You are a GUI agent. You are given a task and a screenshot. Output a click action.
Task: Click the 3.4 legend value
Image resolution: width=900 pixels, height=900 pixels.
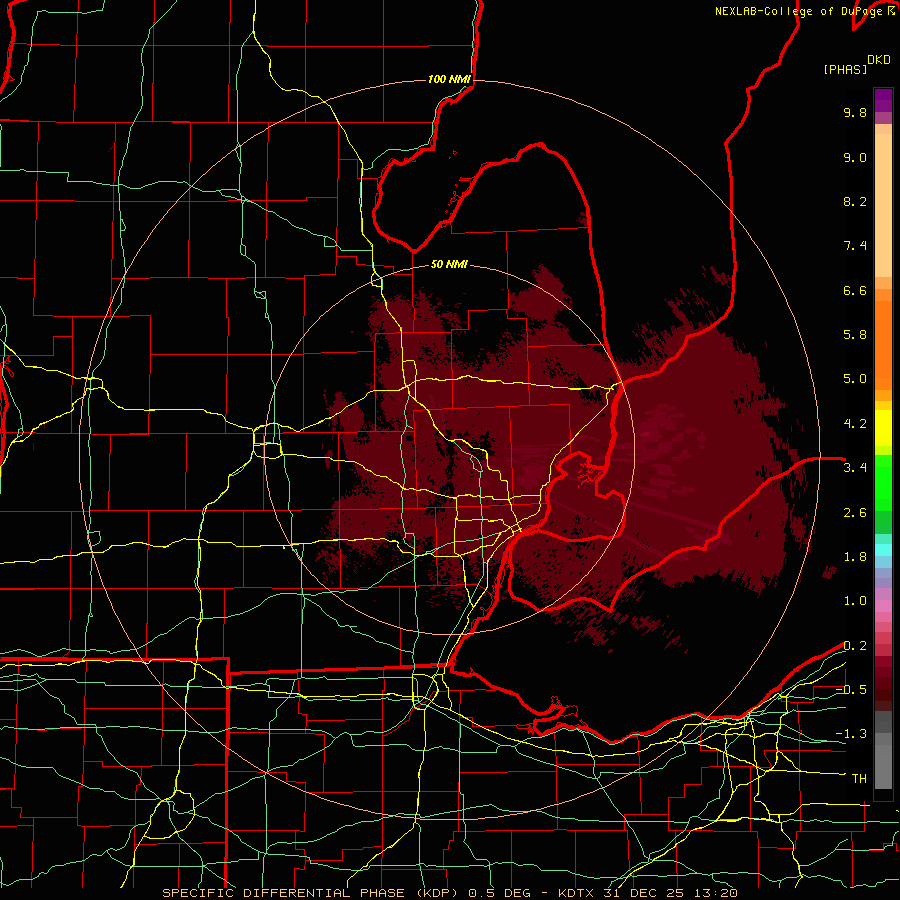coord(855,468)
